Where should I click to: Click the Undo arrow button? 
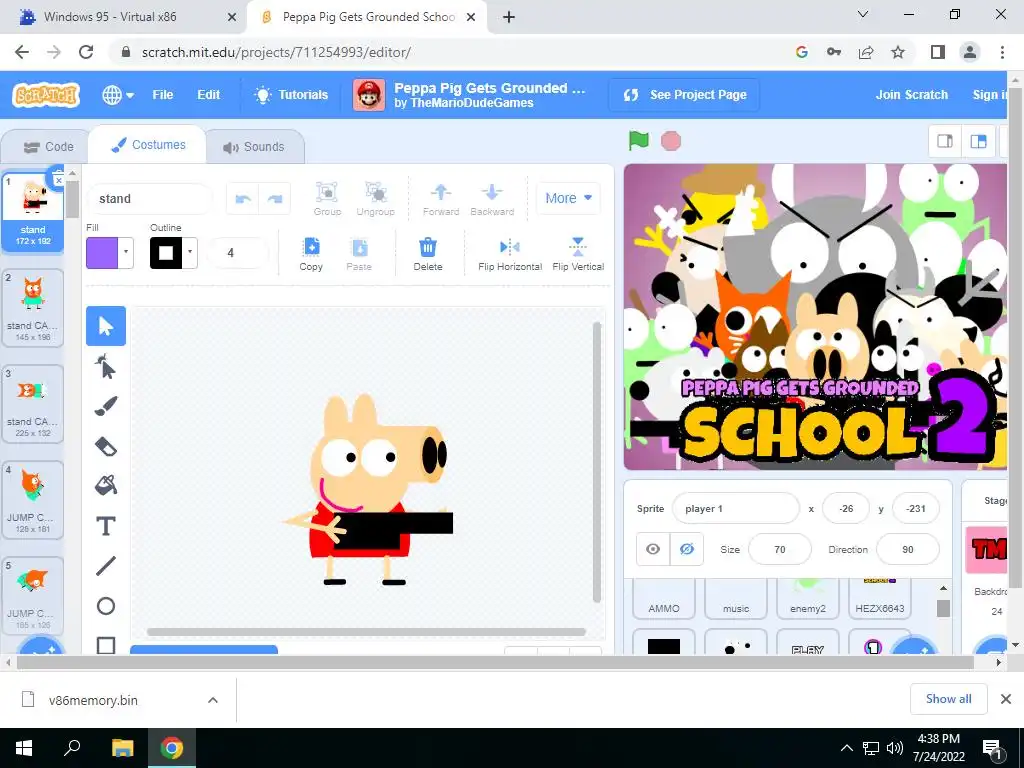click(243, 199)
